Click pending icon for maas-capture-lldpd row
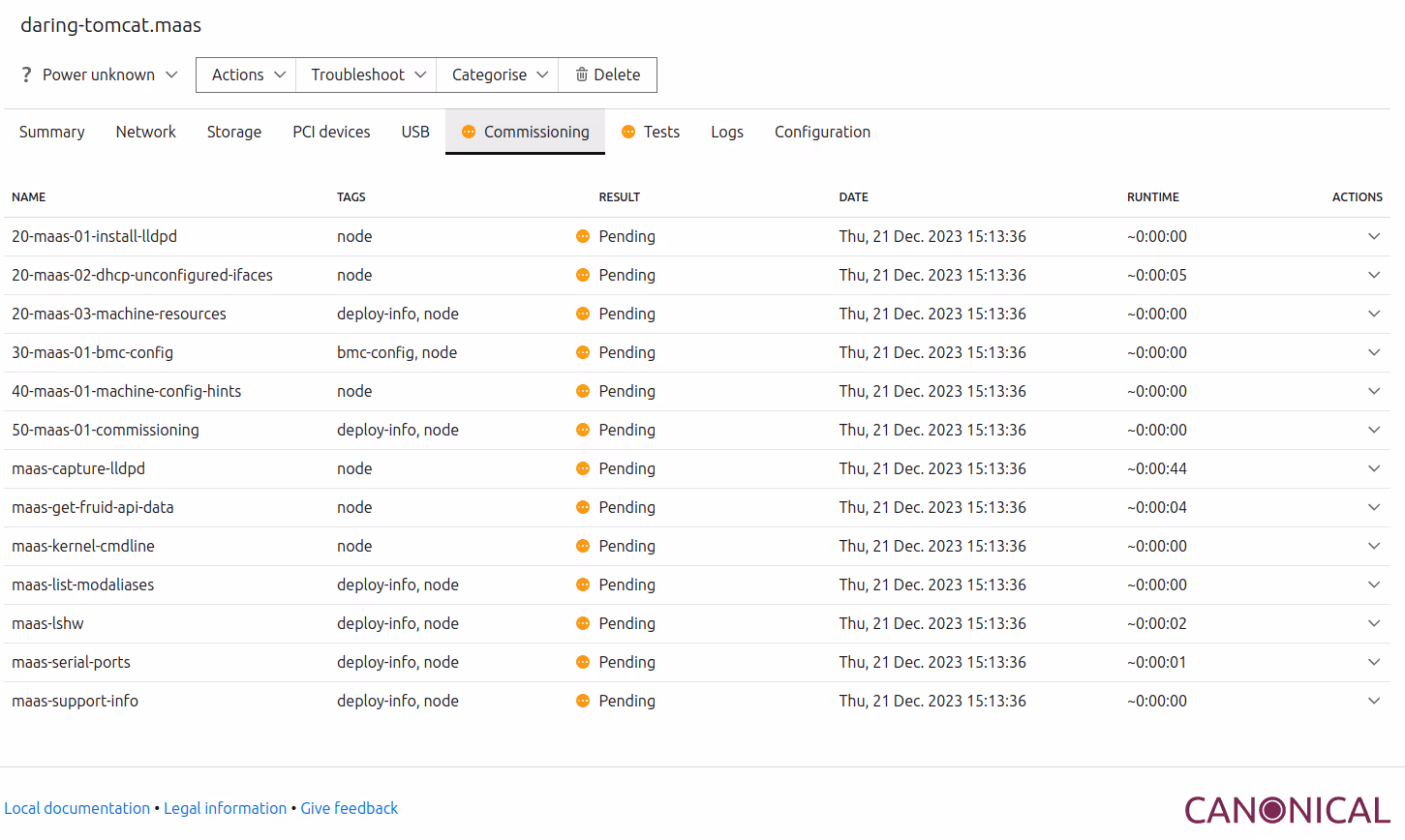This screenshot has height=840, width=1405. pos(583,468)
